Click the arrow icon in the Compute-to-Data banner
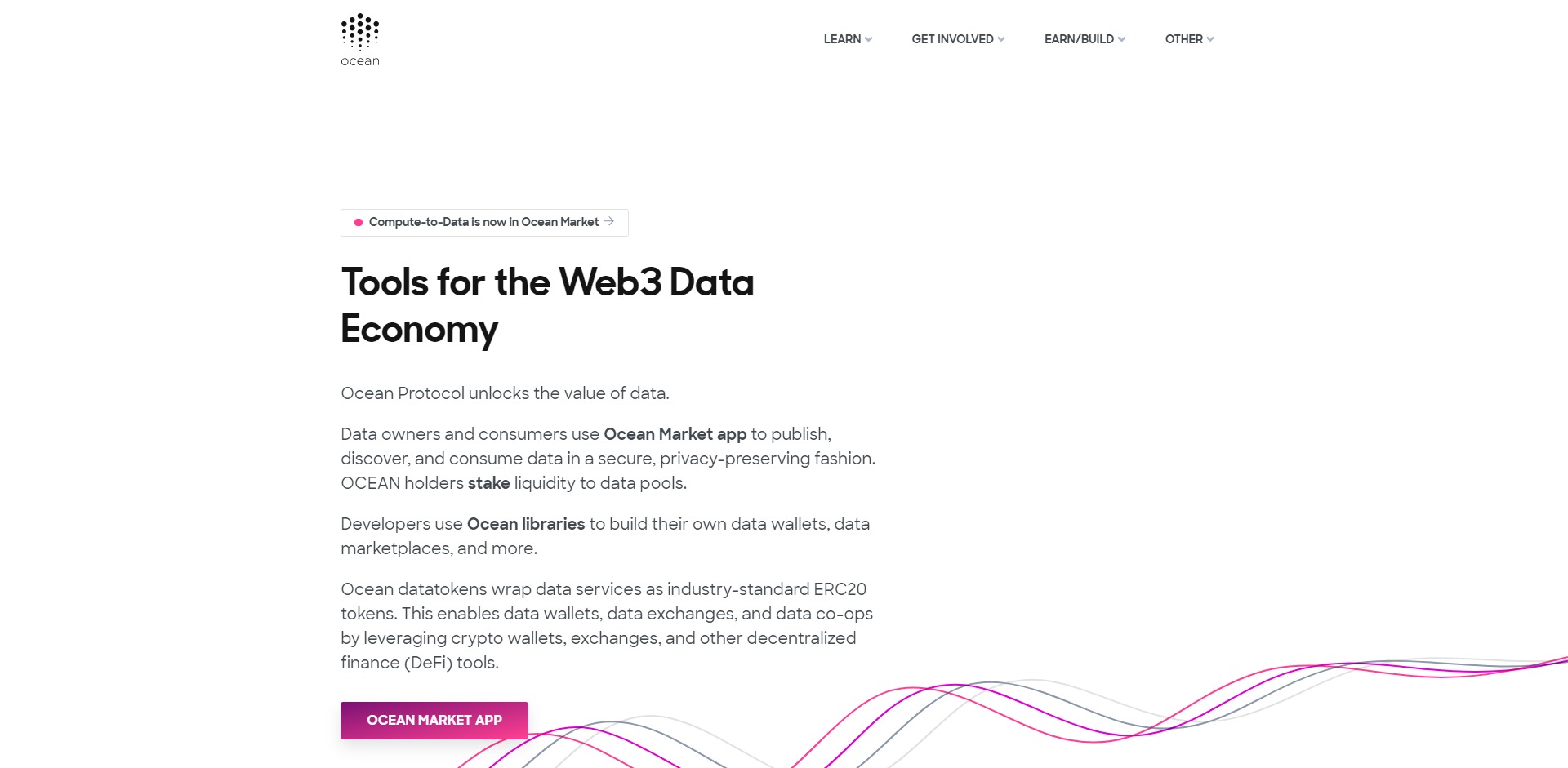 609,221
